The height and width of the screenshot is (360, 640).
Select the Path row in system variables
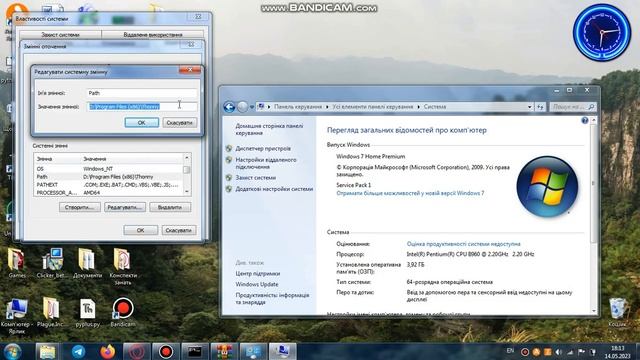pyautogui.click(x=108, y=177)
